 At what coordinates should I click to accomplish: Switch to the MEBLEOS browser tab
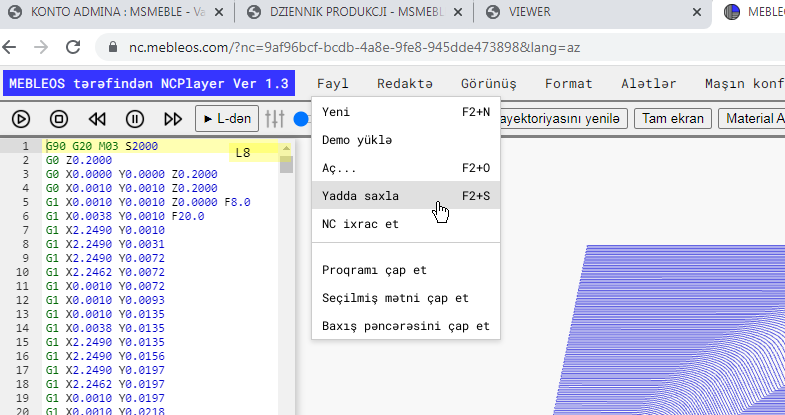click(x=751, y=13)
